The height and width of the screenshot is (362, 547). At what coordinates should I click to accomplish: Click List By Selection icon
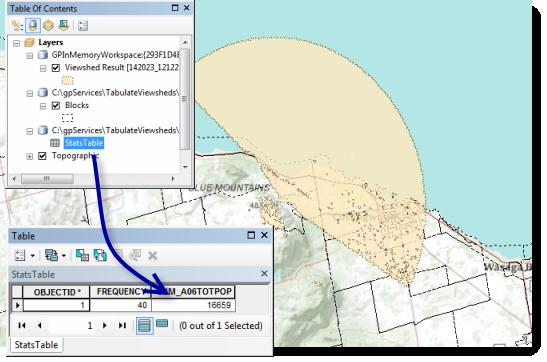(64, 26)
